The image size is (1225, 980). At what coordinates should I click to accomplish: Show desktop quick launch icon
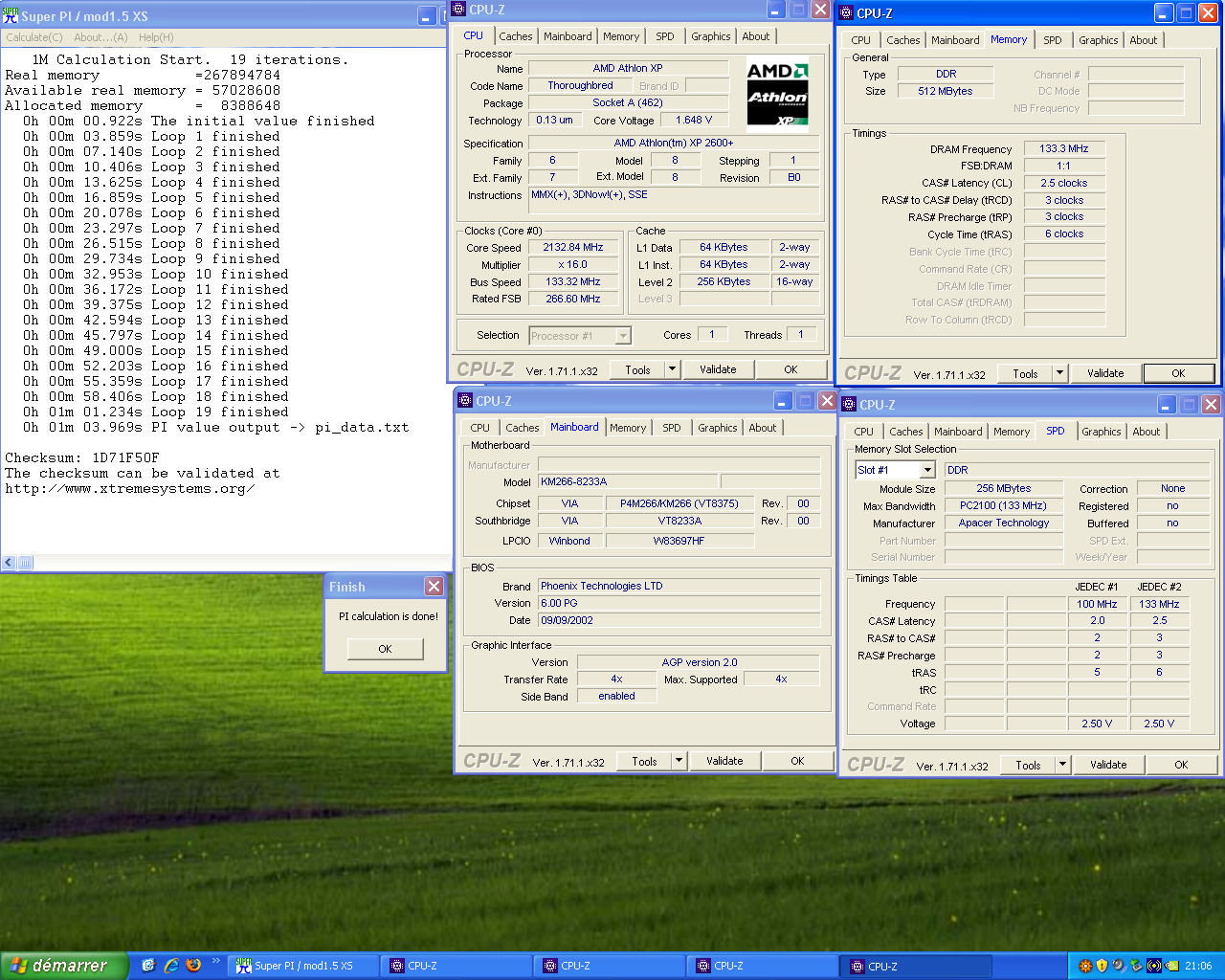pyautogui.click(x=148, y=966)
